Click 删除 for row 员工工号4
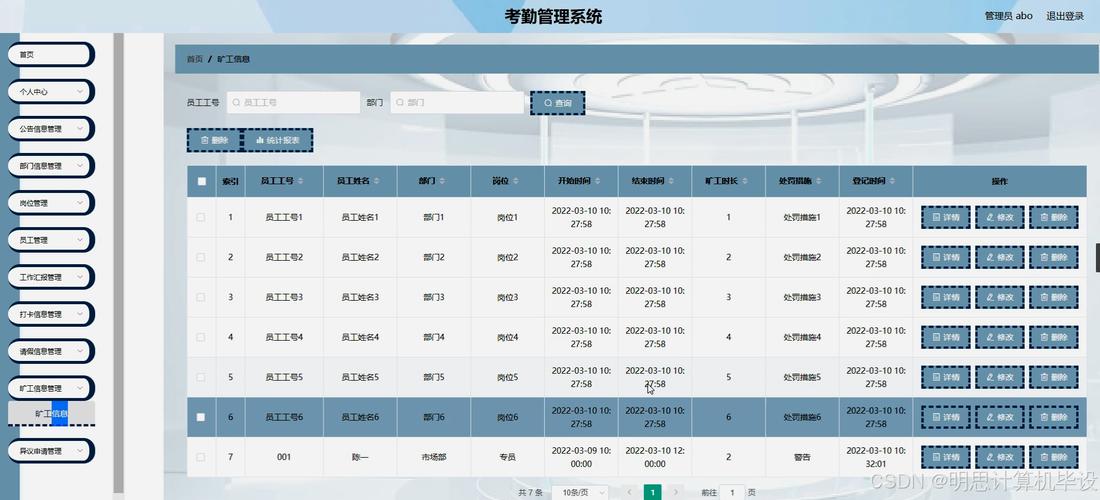Viewport: 1100px width, 500px height. pyautogui.click(x=1054, y=337)
